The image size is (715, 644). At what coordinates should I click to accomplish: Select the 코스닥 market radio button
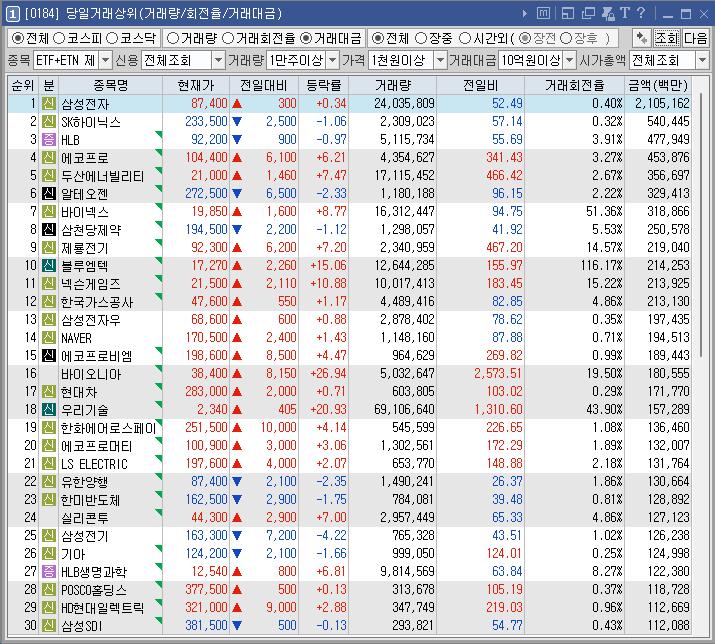pos(112,38)
